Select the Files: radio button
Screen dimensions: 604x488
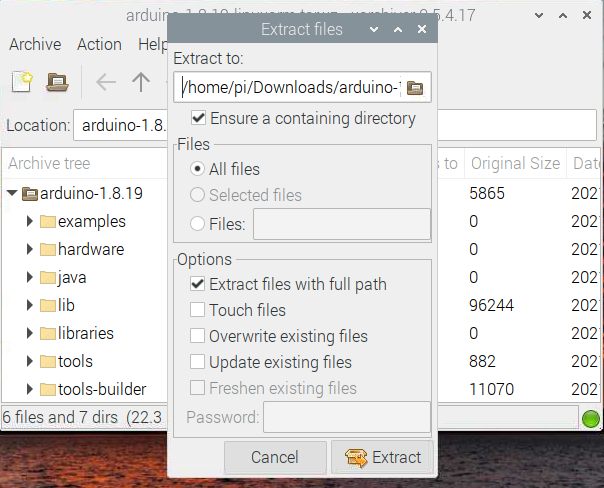tap(197, 224)
